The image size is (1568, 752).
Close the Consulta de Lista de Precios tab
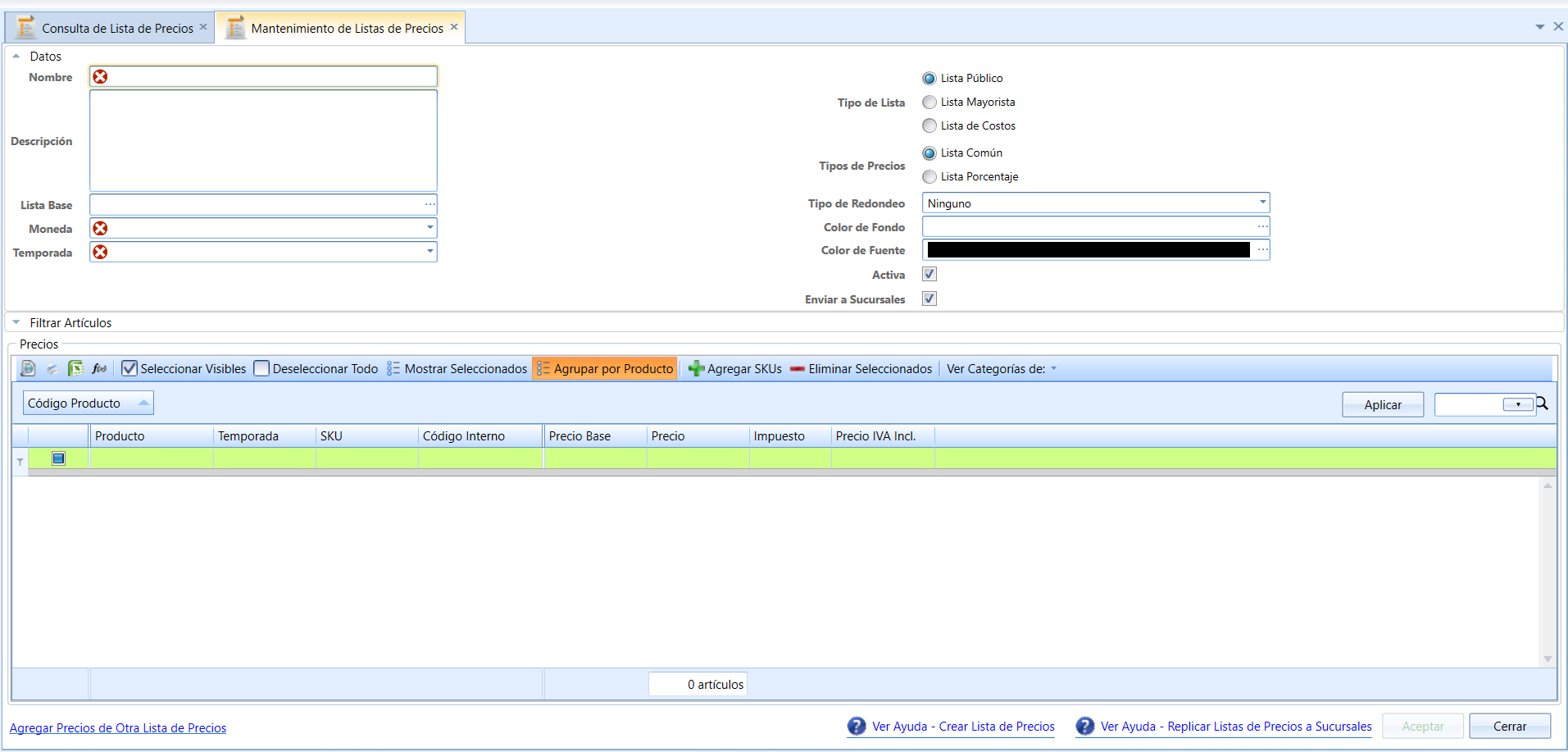point(203,27)
